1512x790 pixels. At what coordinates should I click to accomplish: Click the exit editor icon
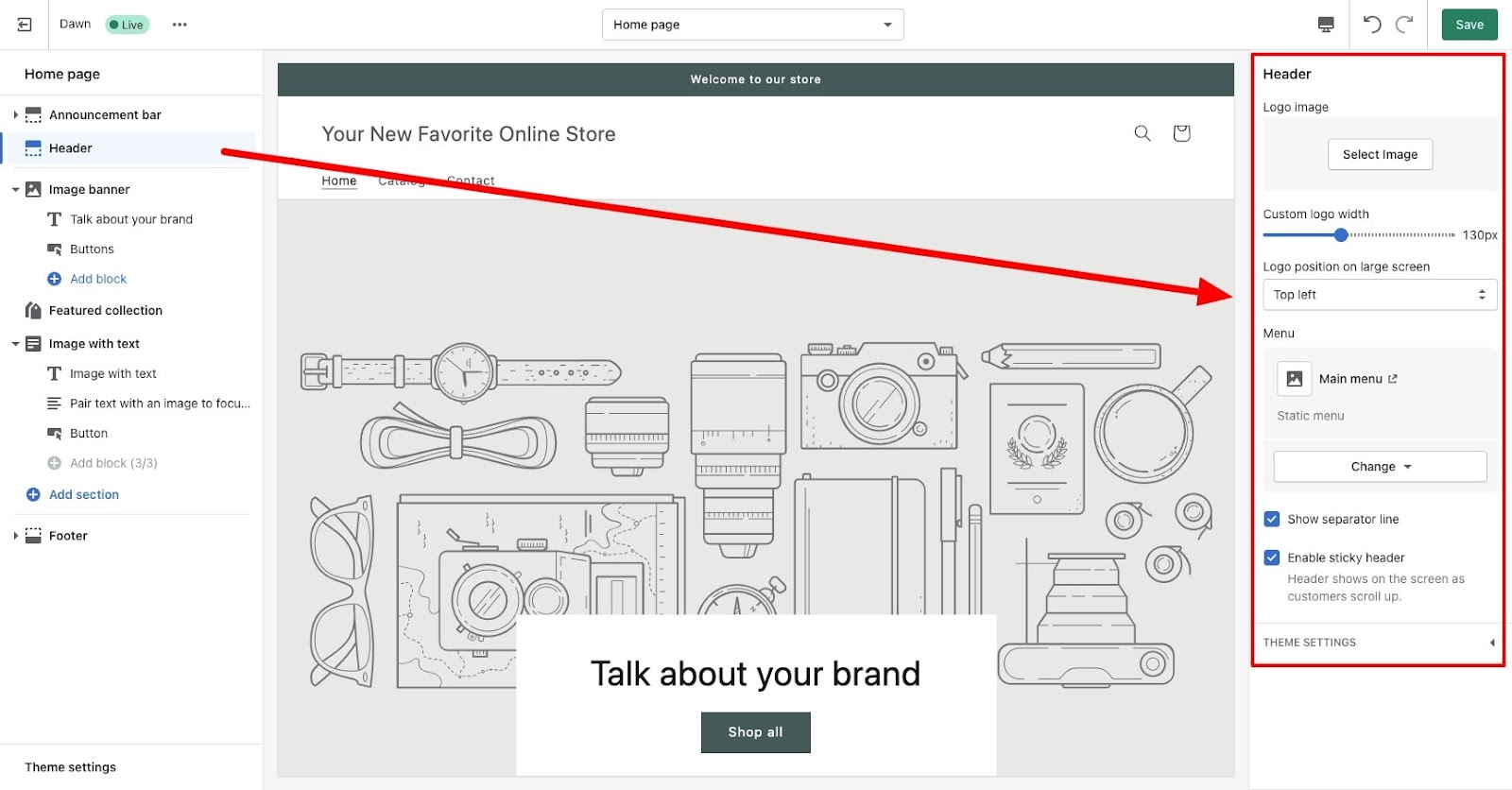click(x=25, y=25)
